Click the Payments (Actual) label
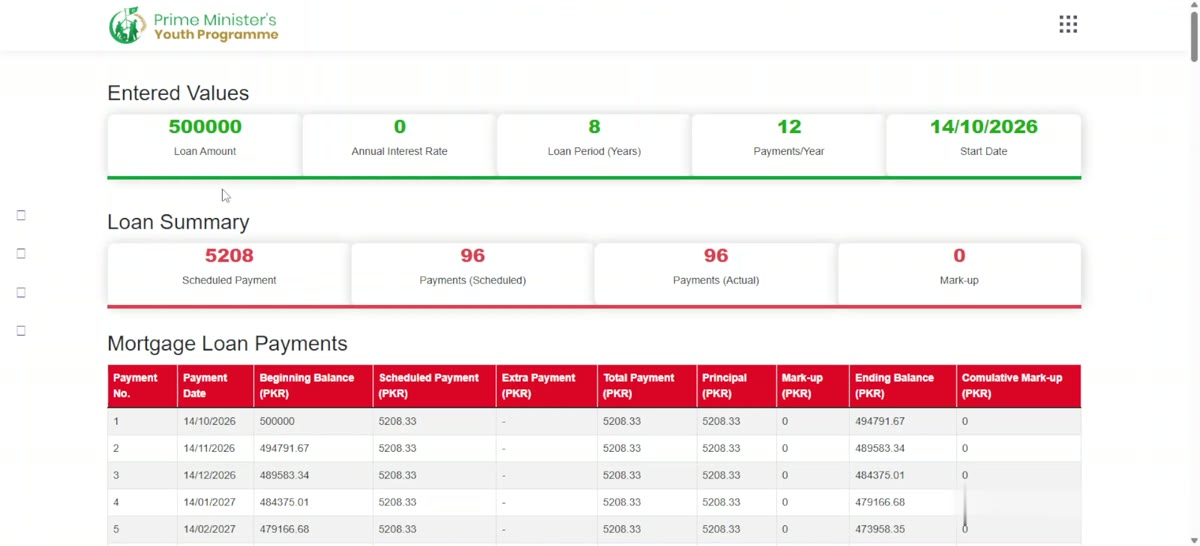This screenshot has height=546, width=1200. [716, 280]
